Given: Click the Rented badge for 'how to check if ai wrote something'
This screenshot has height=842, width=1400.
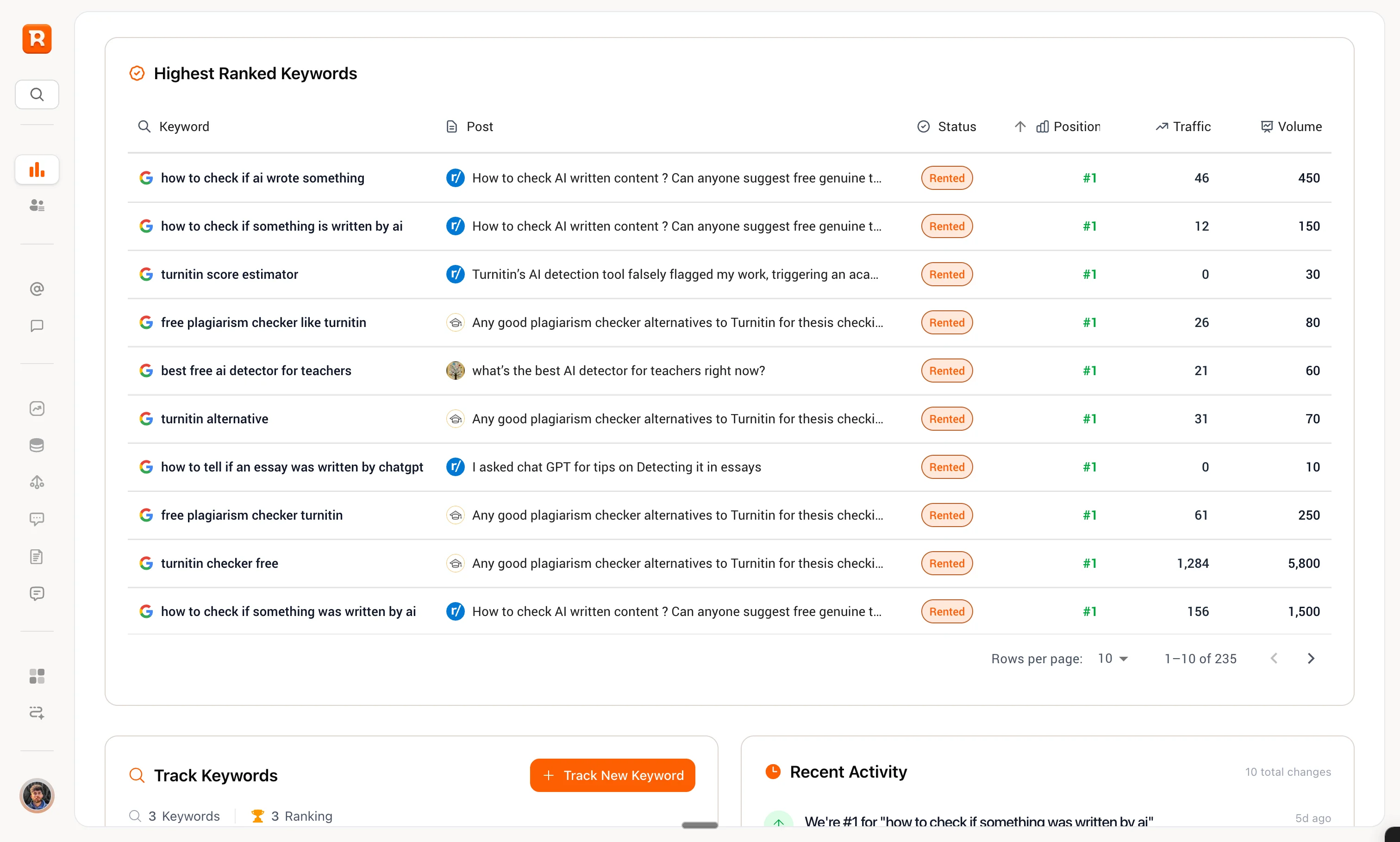Looking at the screenshot, I should 946,178.
